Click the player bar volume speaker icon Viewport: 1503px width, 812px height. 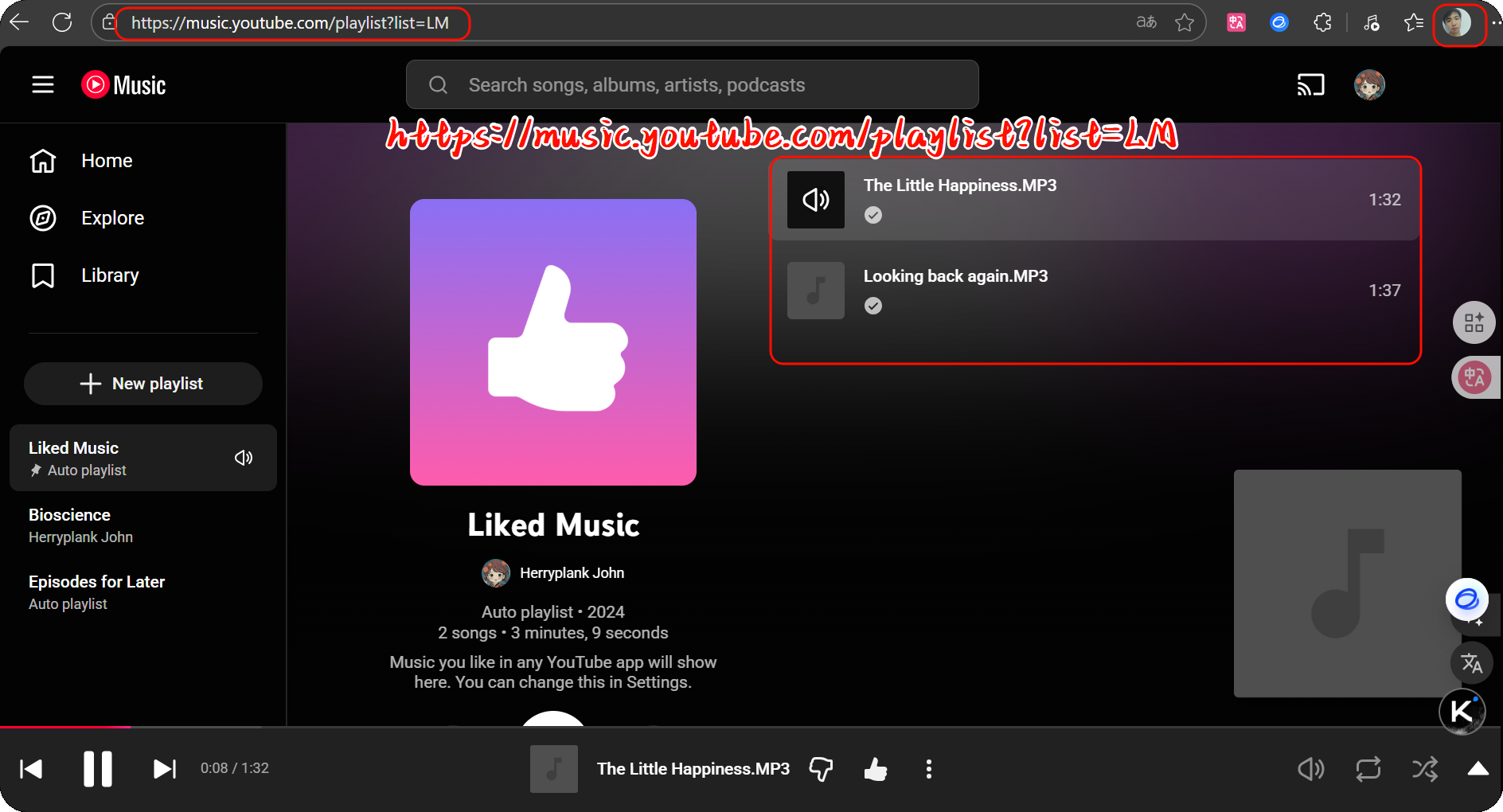(1311, 769)
